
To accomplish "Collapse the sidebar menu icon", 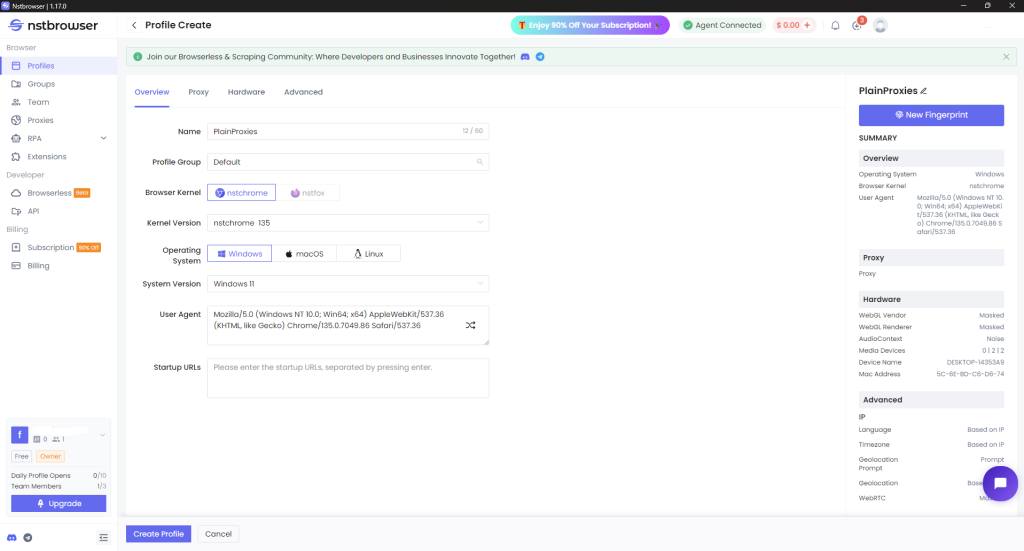I will click(x=104, y=538).
